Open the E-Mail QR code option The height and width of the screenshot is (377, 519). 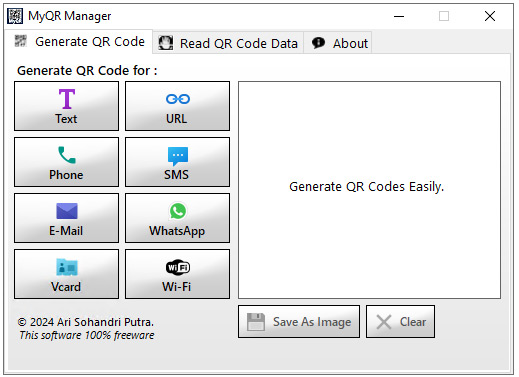coord(66,218)
